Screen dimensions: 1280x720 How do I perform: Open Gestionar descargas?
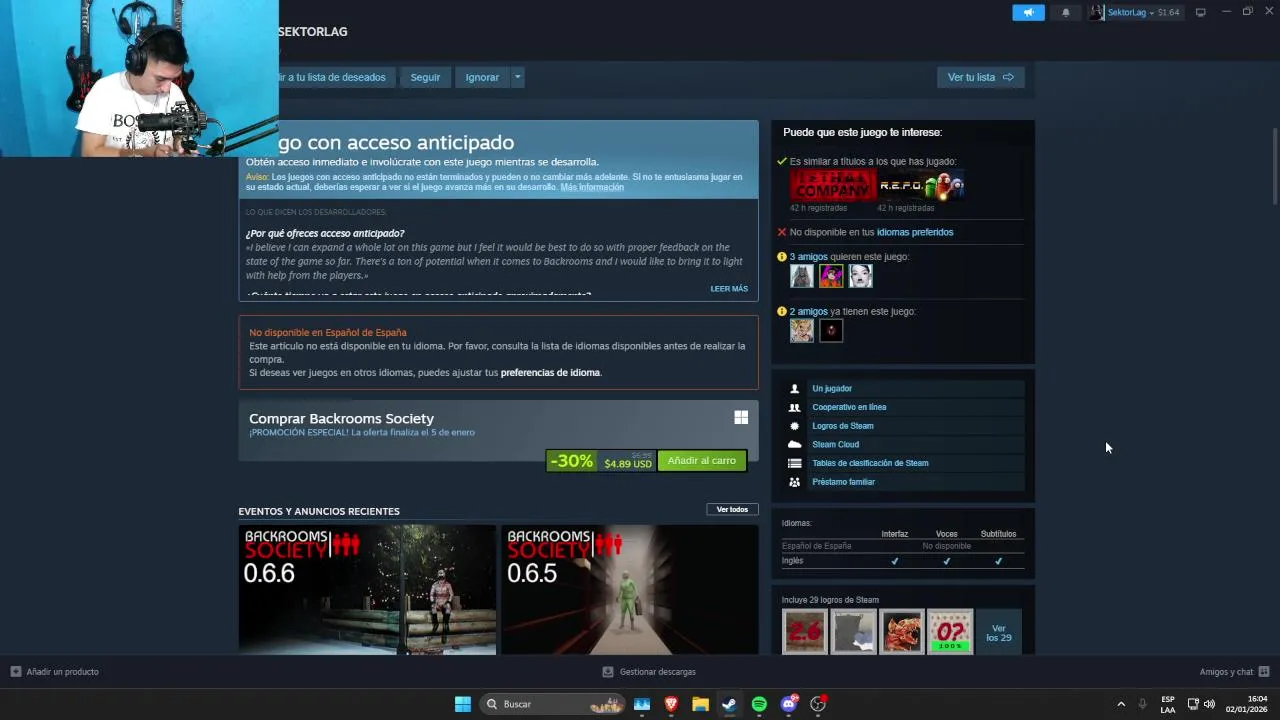coord(649,672)
